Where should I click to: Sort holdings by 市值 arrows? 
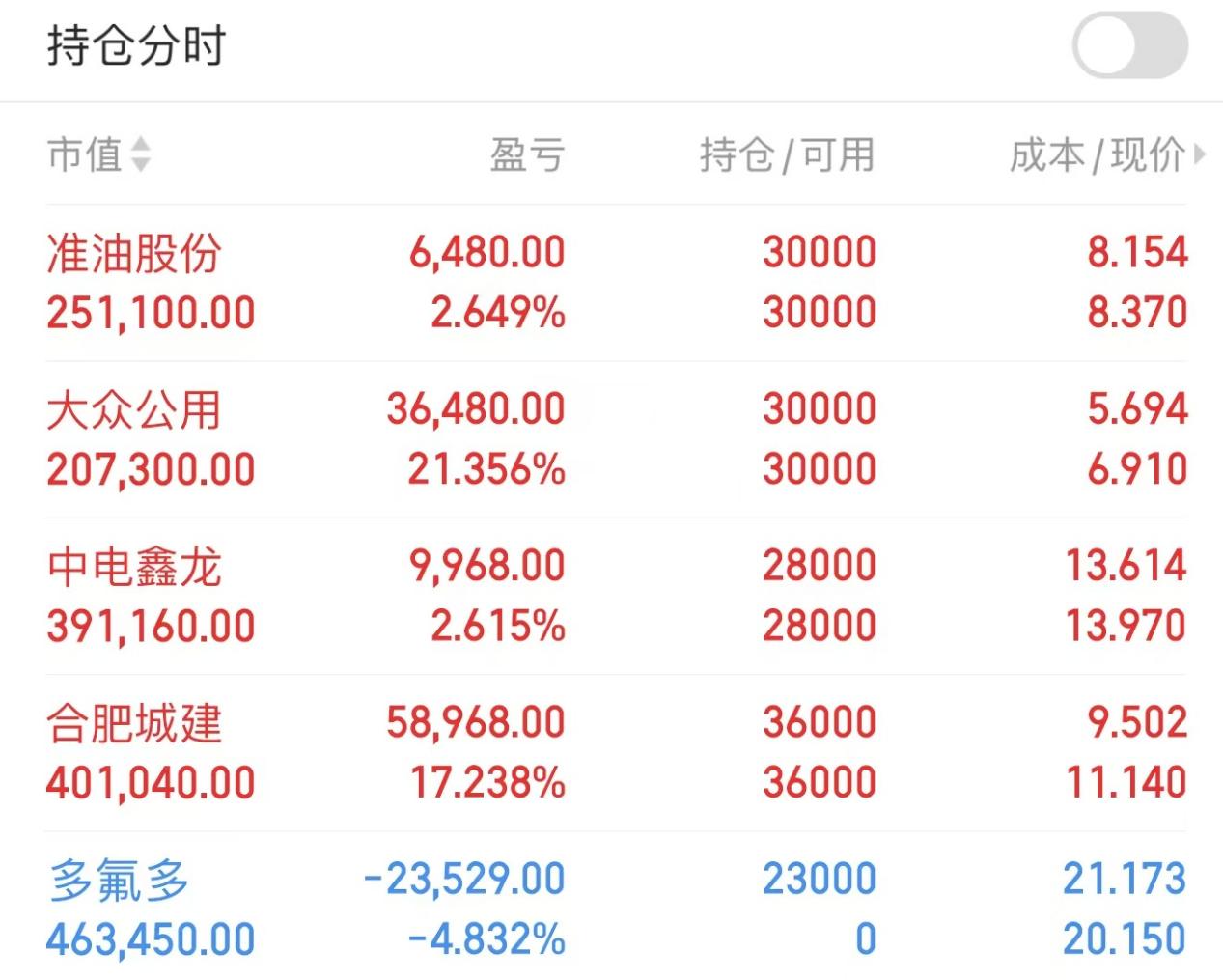[141, 154]
